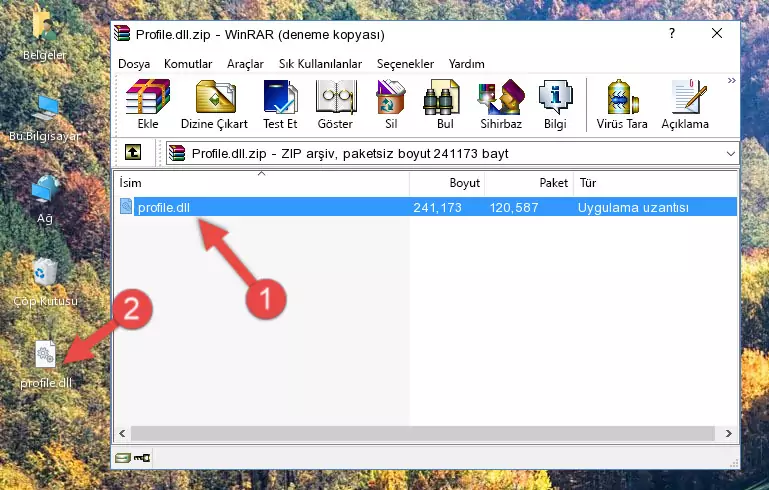The height and width of the screenshot is (490, 769).
Task: Select the Belgeler desktop icon
Action: [x=45, y=33]
